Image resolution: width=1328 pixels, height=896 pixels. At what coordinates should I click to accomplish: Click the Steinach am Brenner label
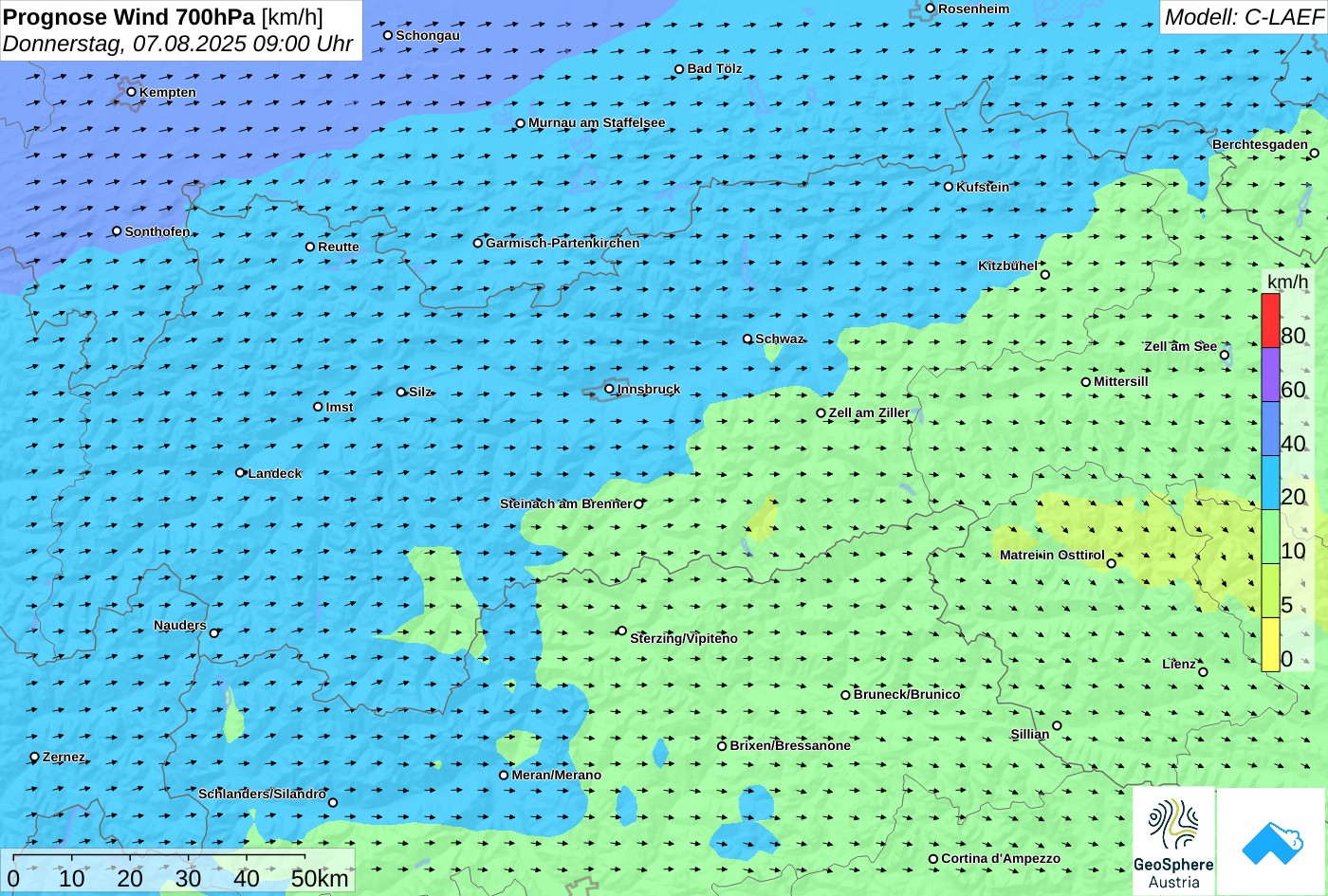565,503
